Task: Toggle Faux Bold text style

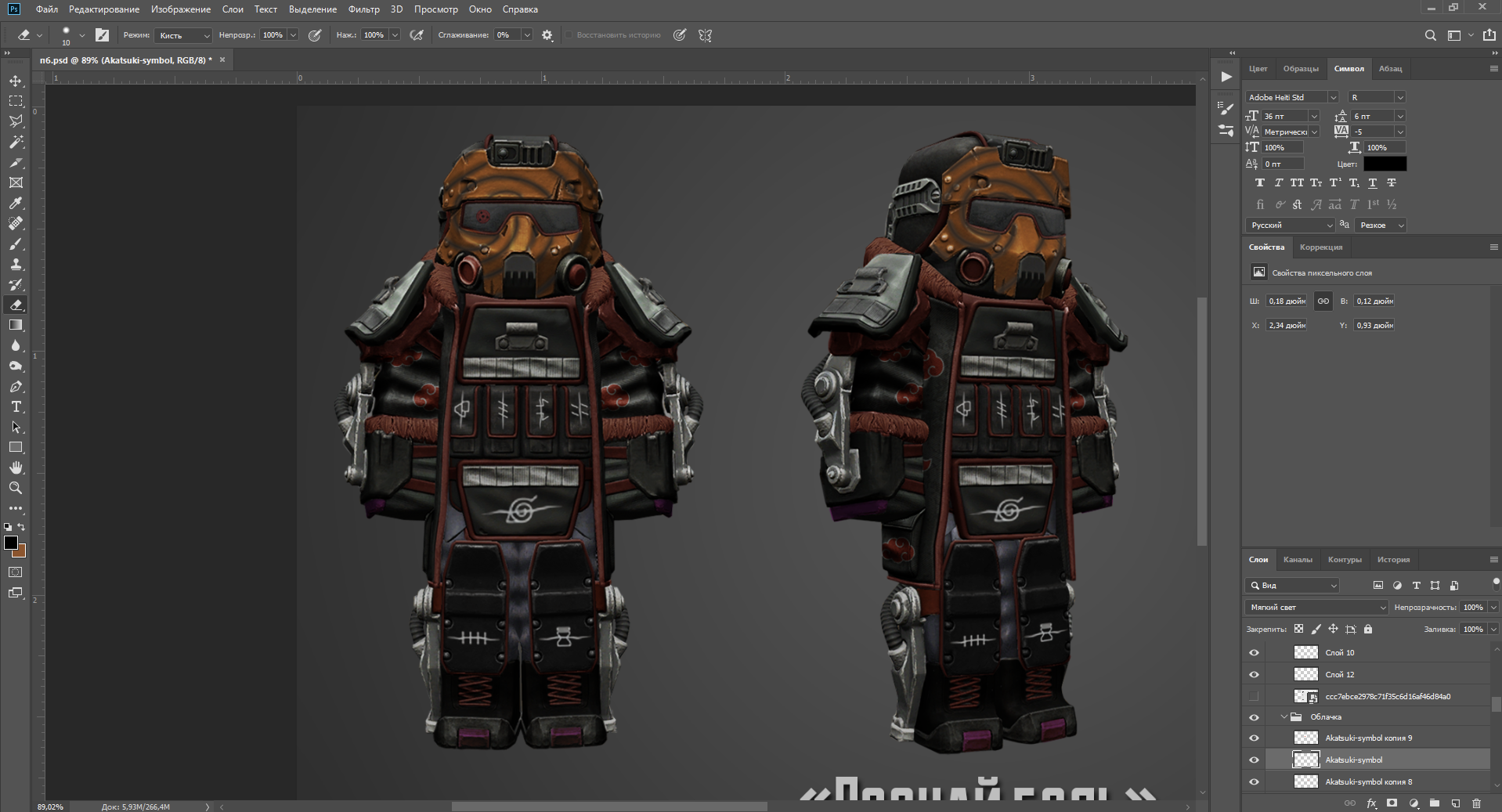Action: click(x=1259, y=182)
